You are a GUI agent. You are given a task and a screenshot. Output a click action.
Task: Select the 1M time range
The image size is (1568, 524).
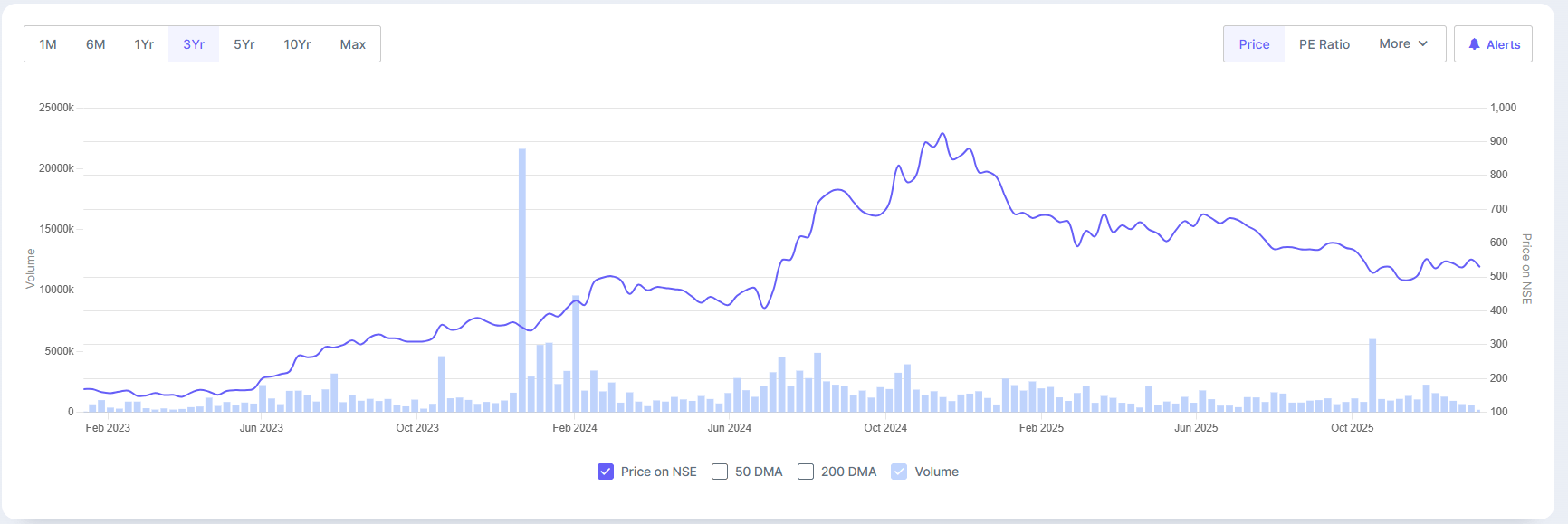(x=48, y=44)
